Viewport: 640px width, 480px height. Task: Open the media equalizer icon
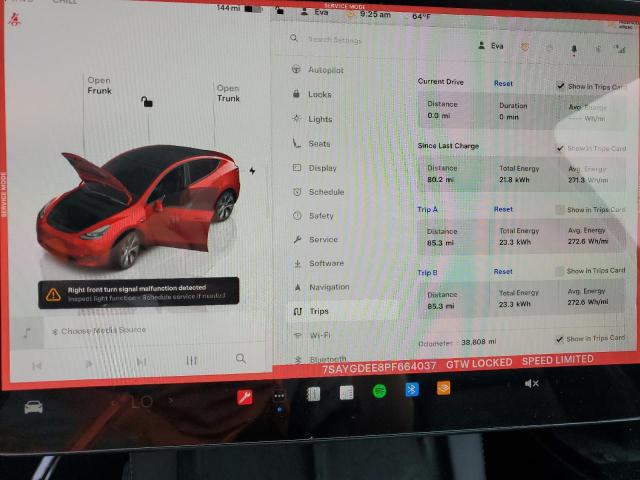click(x=191, y=360)
